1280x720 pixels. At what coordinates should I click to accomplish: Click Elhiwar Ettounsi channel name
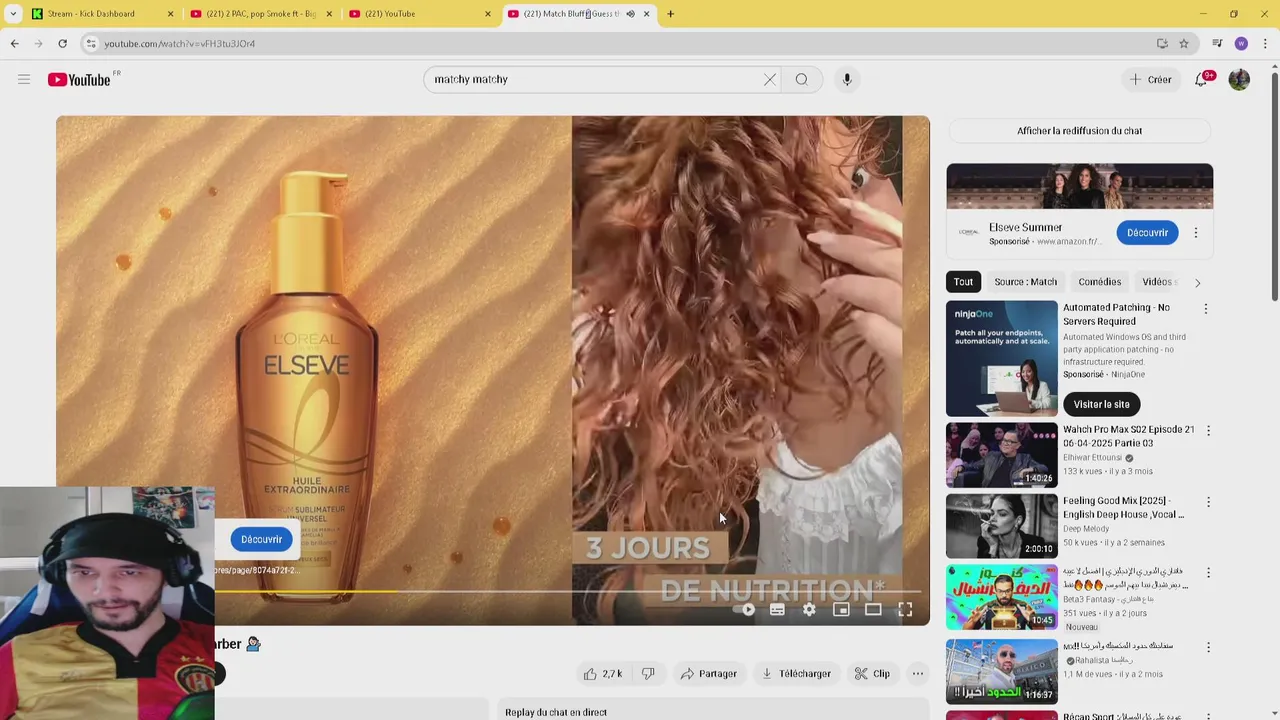pyautogui.click(x=1092, y=457)
